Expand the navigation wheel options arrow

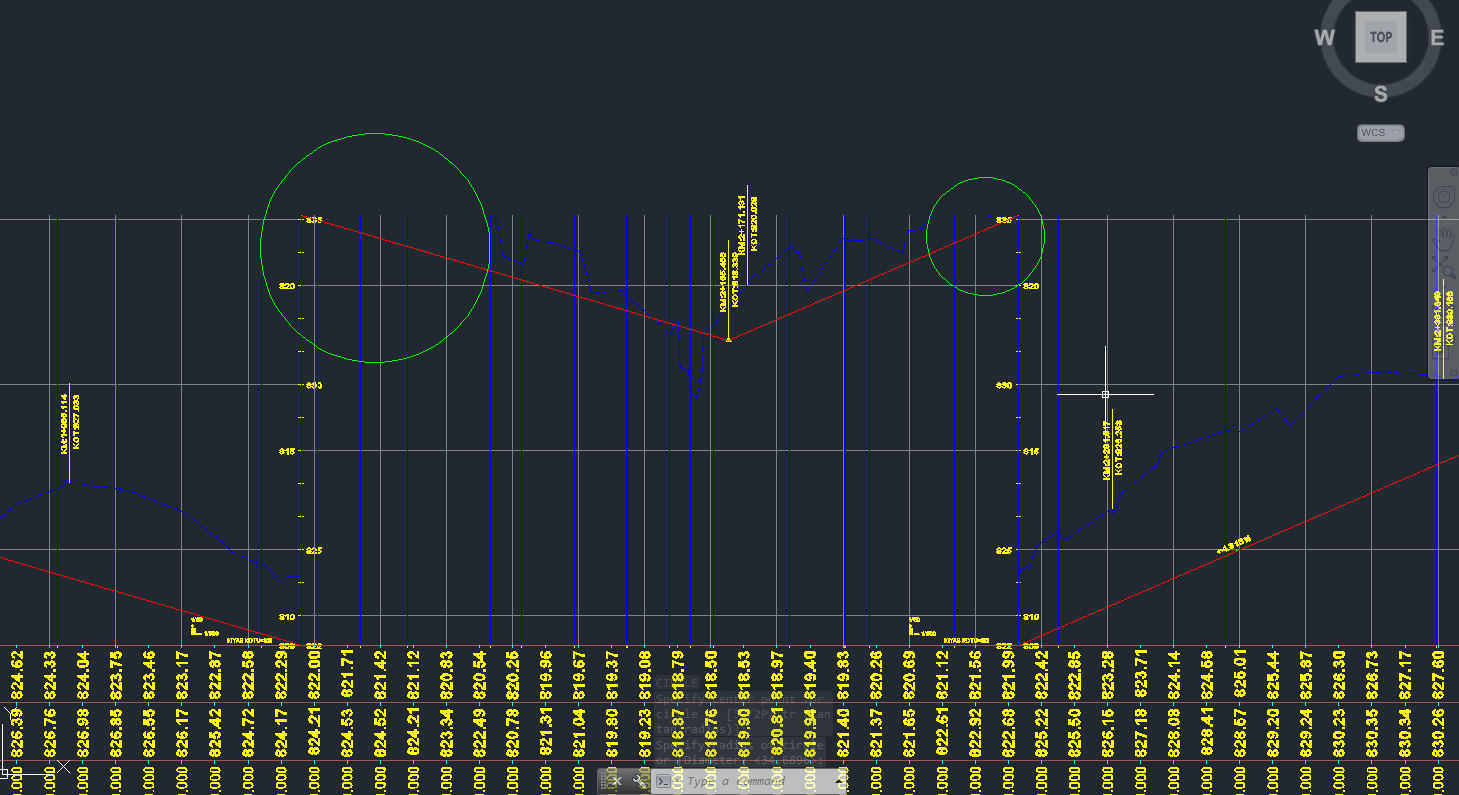coord(1443,218)
